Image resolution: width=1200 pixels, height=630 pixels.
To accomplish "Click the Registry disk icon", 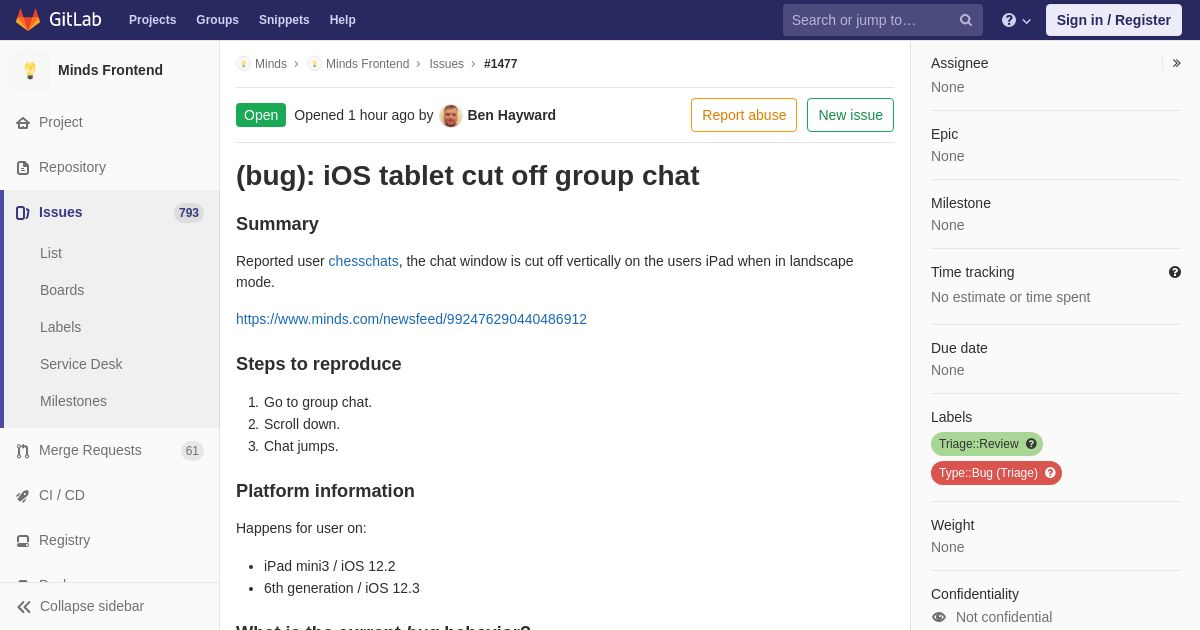I will pyautogui.click(x=23, y=541).
